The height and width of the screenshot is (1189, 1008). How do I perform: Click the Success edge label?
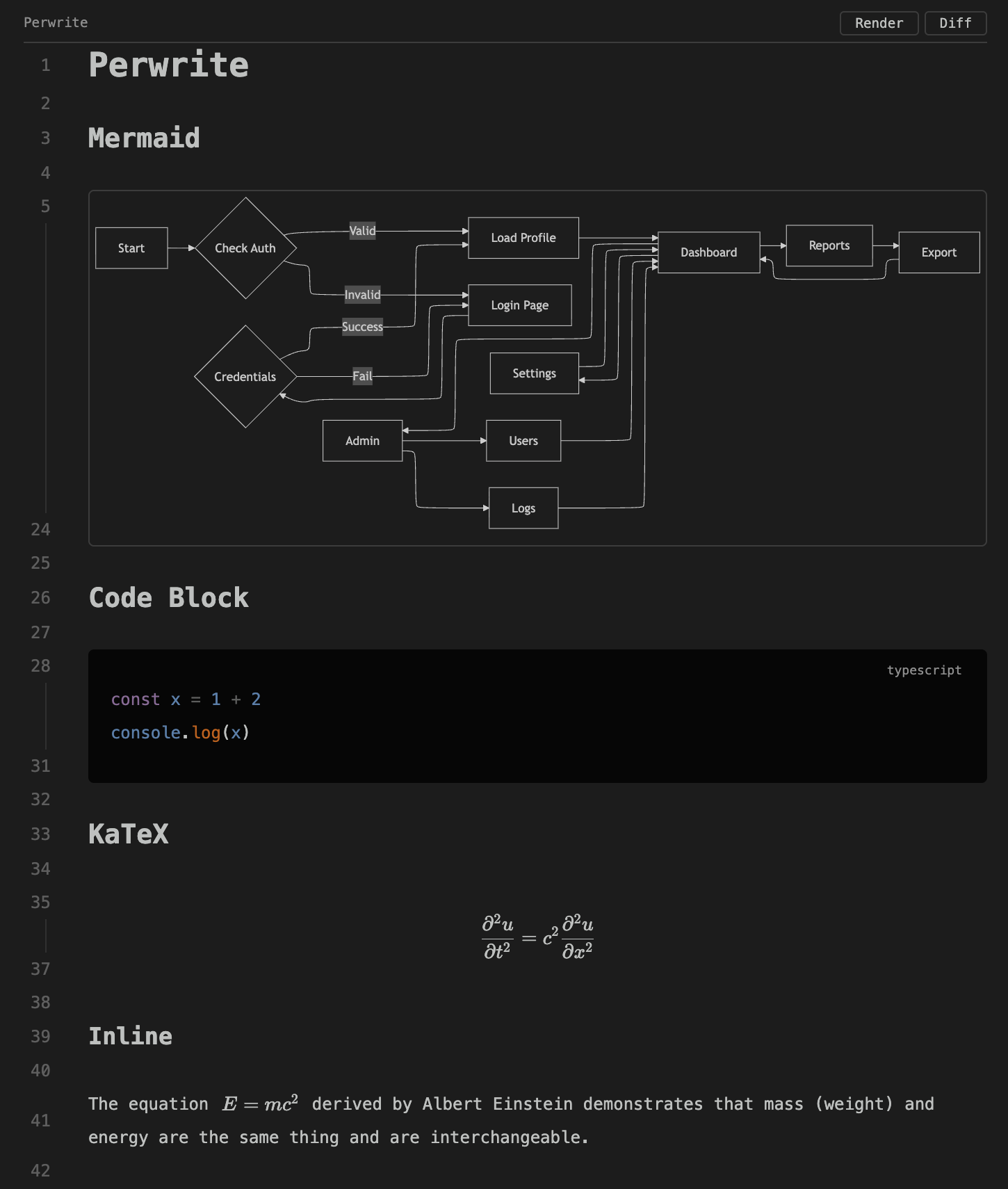[x=362, y=327]
